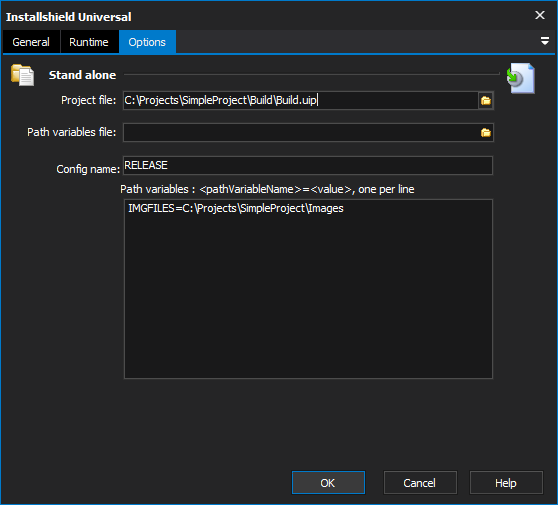Click the Path variables file field

tap(300, 132)
